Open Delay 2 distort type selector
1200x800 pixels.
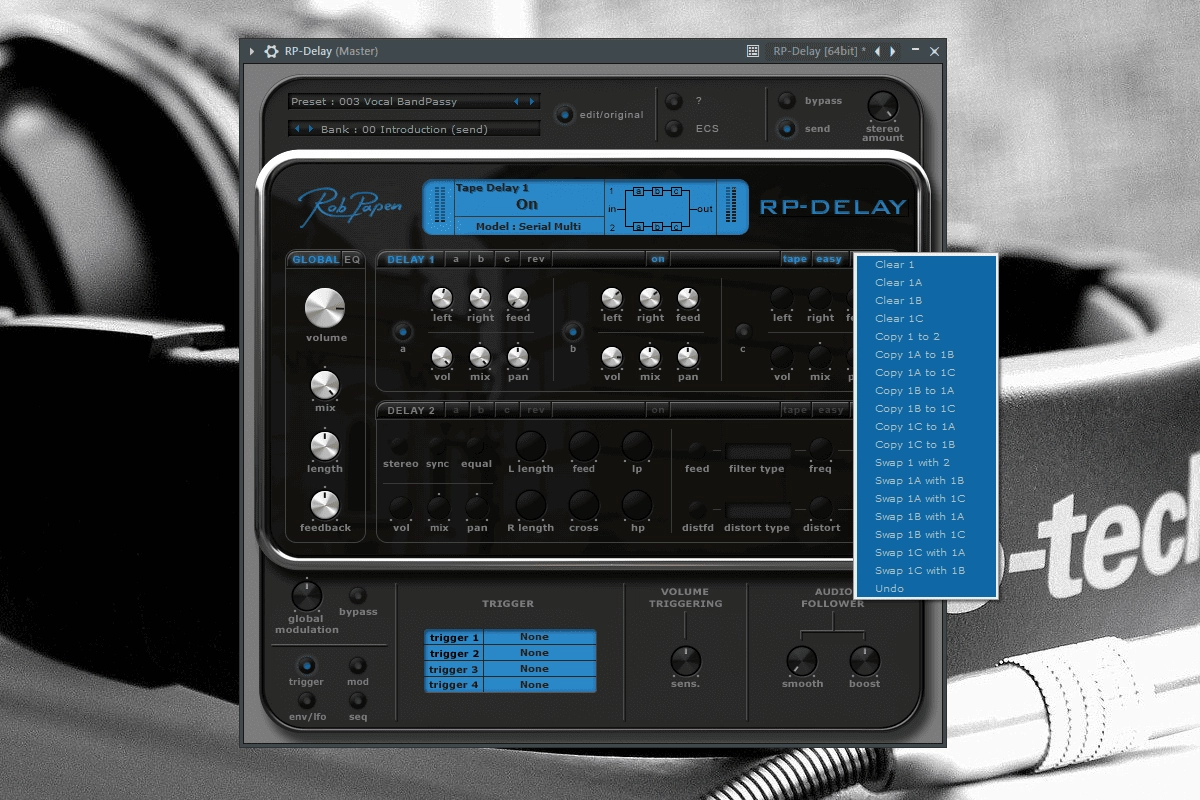pyautogui.click(x=758, y=511)
